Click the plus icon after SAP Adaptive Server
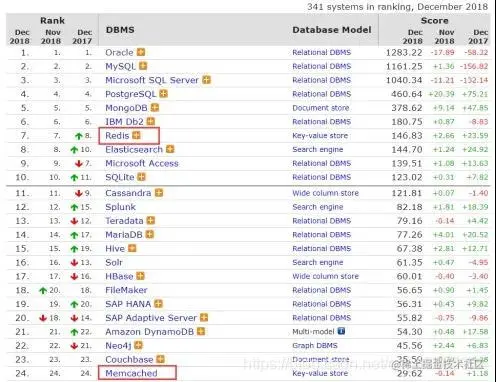Screen dimensions: 496x382 coord(204,318)
